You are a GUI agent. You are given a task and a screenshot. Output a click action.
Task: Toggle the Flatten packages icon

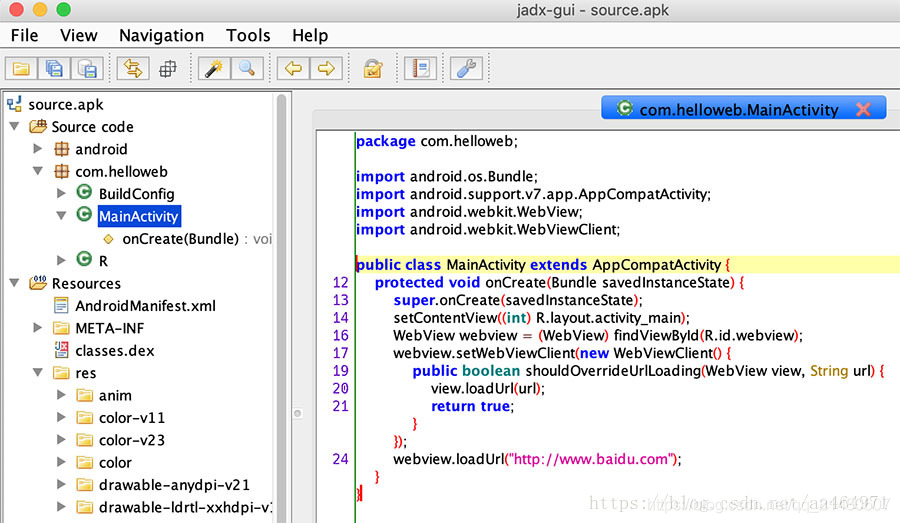[168, 69]
